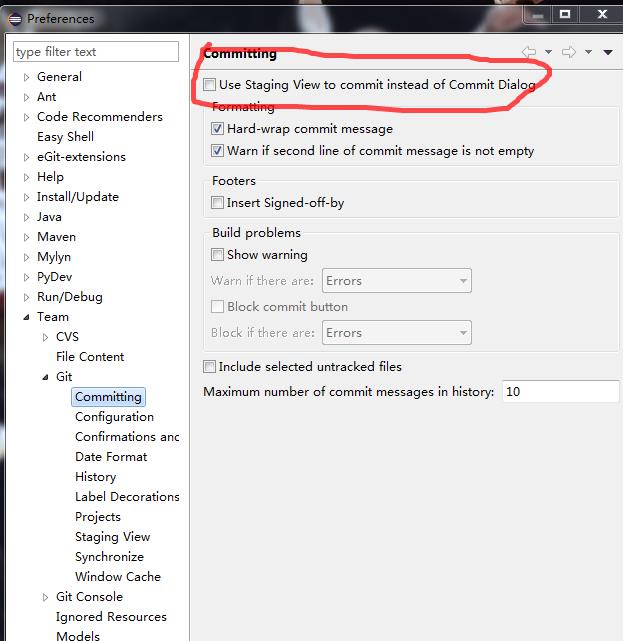The image size is (623, 641).
Task: Open forward history dropdown arrow
Action: pos(588,52)
